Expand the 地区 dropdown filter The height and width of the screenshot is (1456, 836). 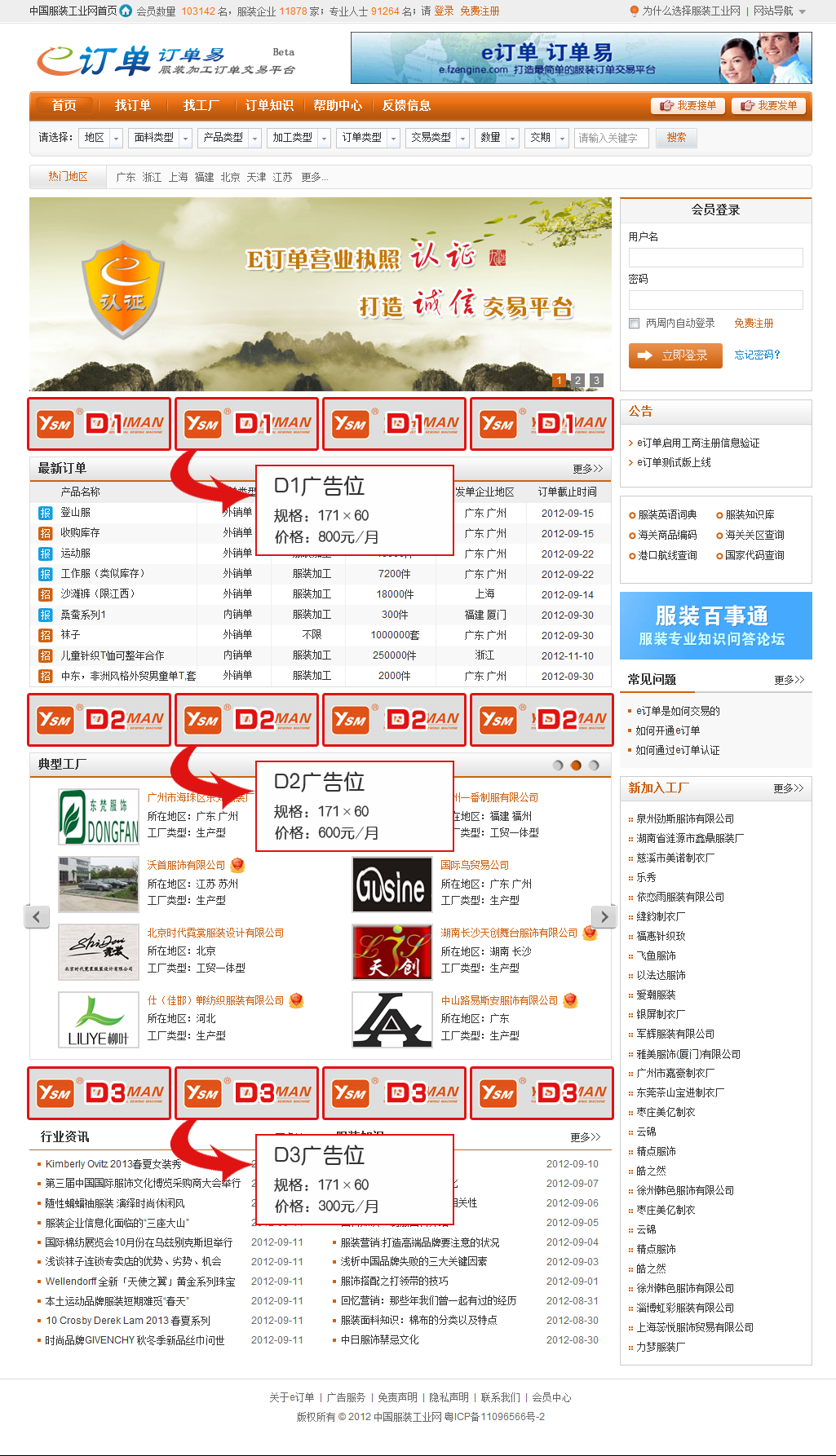[102, 138]
